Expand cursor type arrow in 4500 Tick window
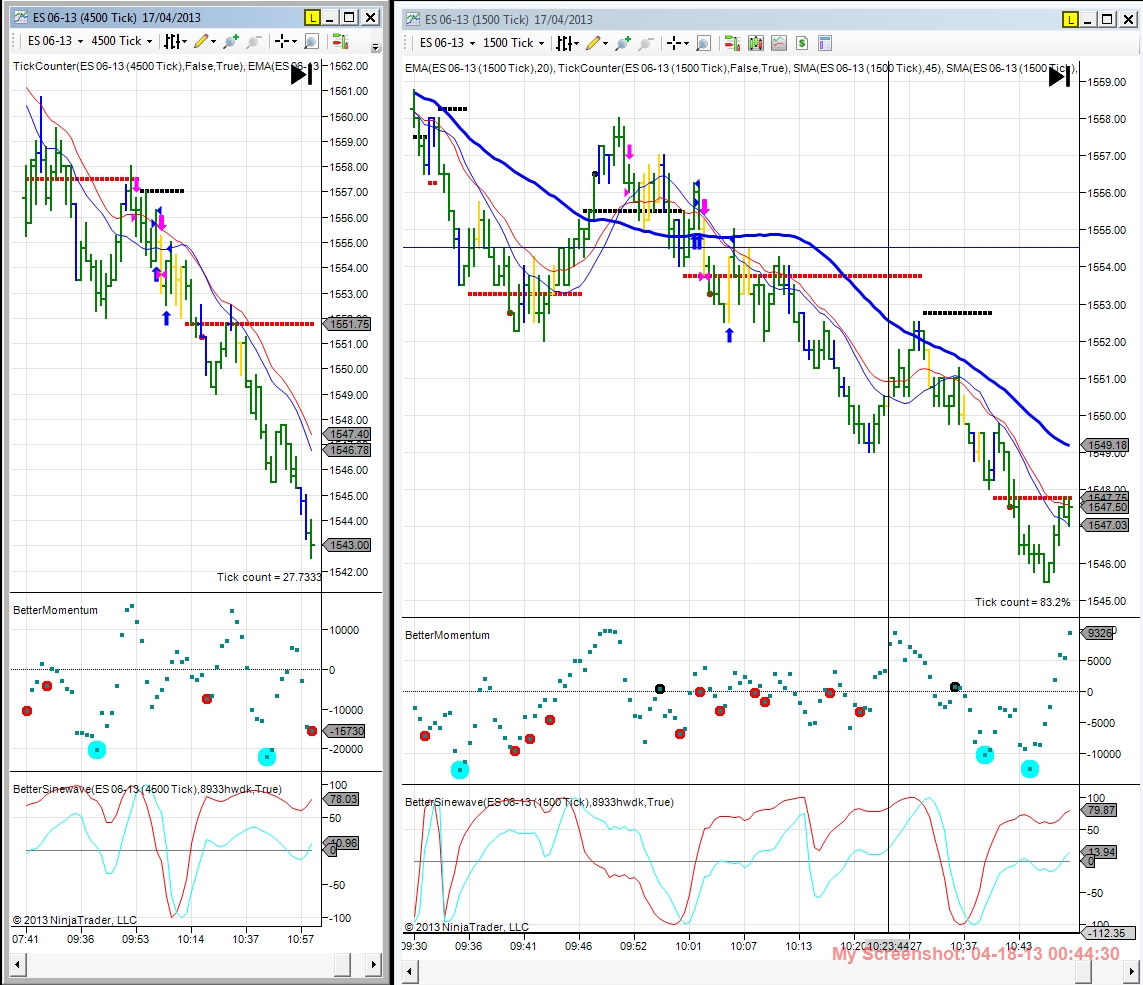Viewport: 1143px width, 985px height. (294, 42)
